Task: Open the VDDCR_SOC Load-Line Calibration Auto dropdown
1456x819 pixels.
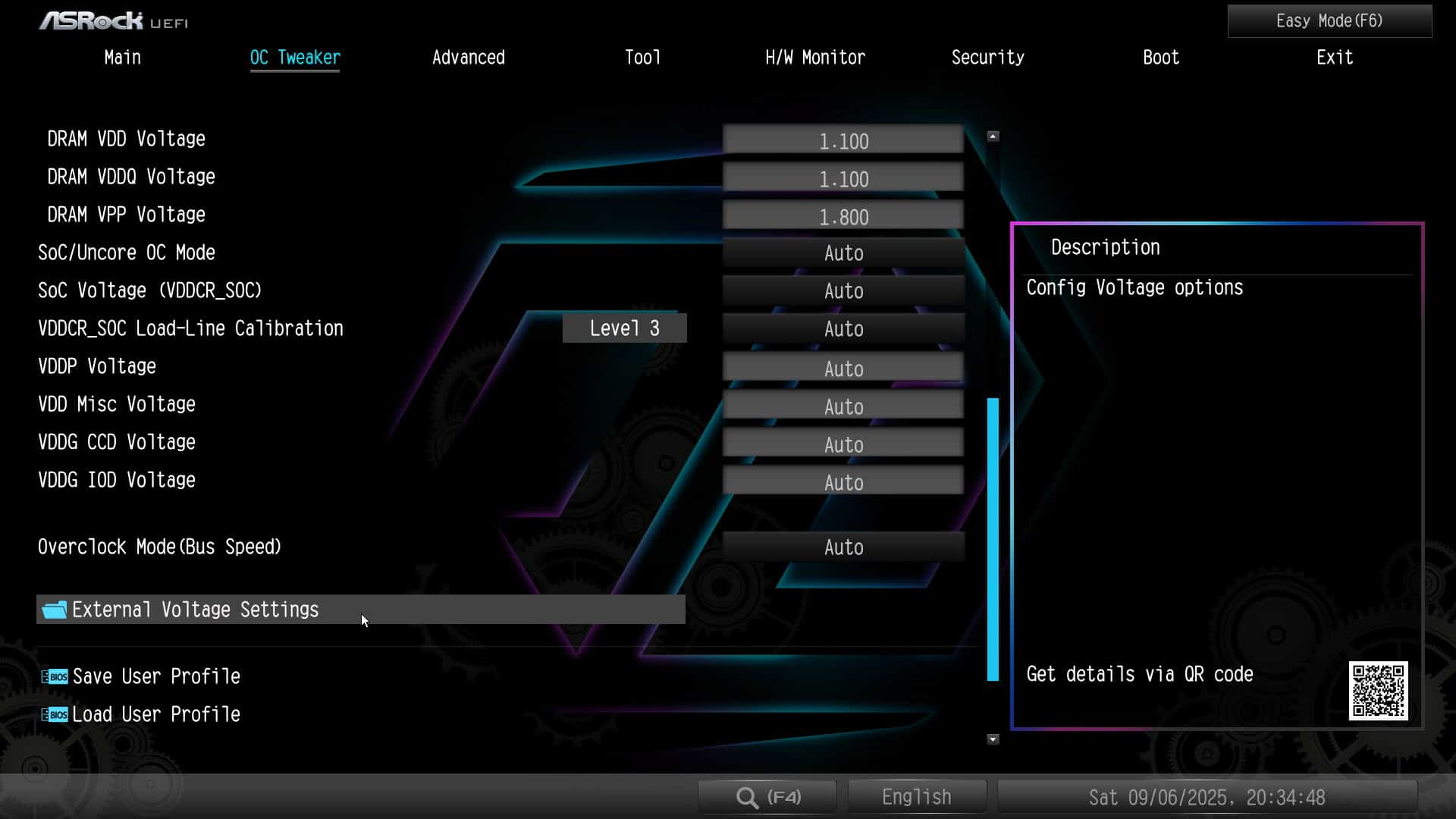Action: coord(843,329)
